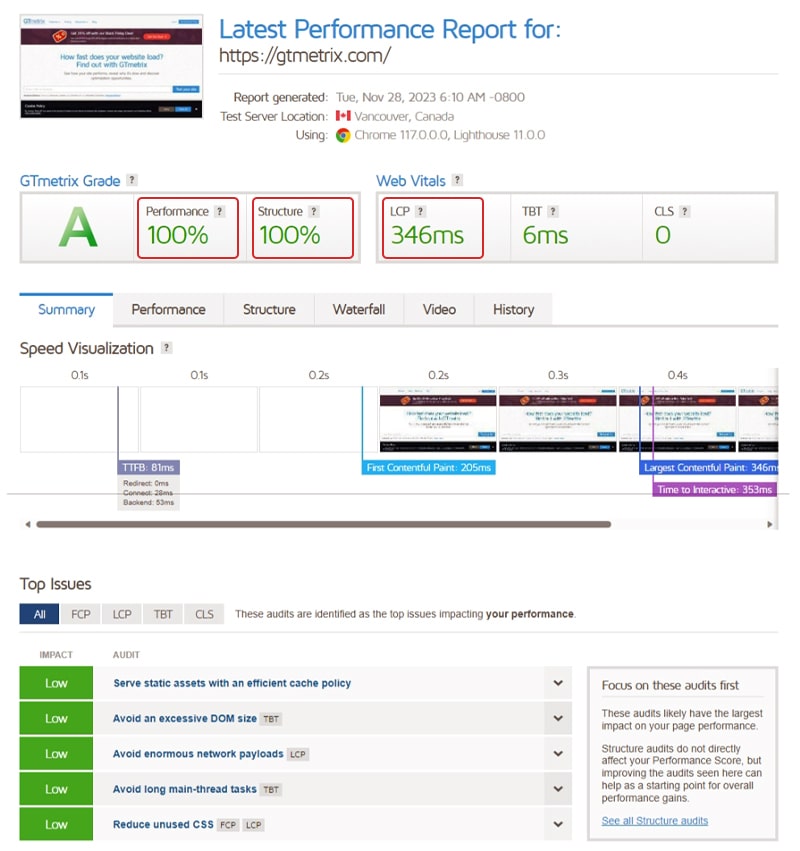The image size is (800, 851).
Task: Click the TBT tag on excessive DOM size row
Action: tap(271, 719)
